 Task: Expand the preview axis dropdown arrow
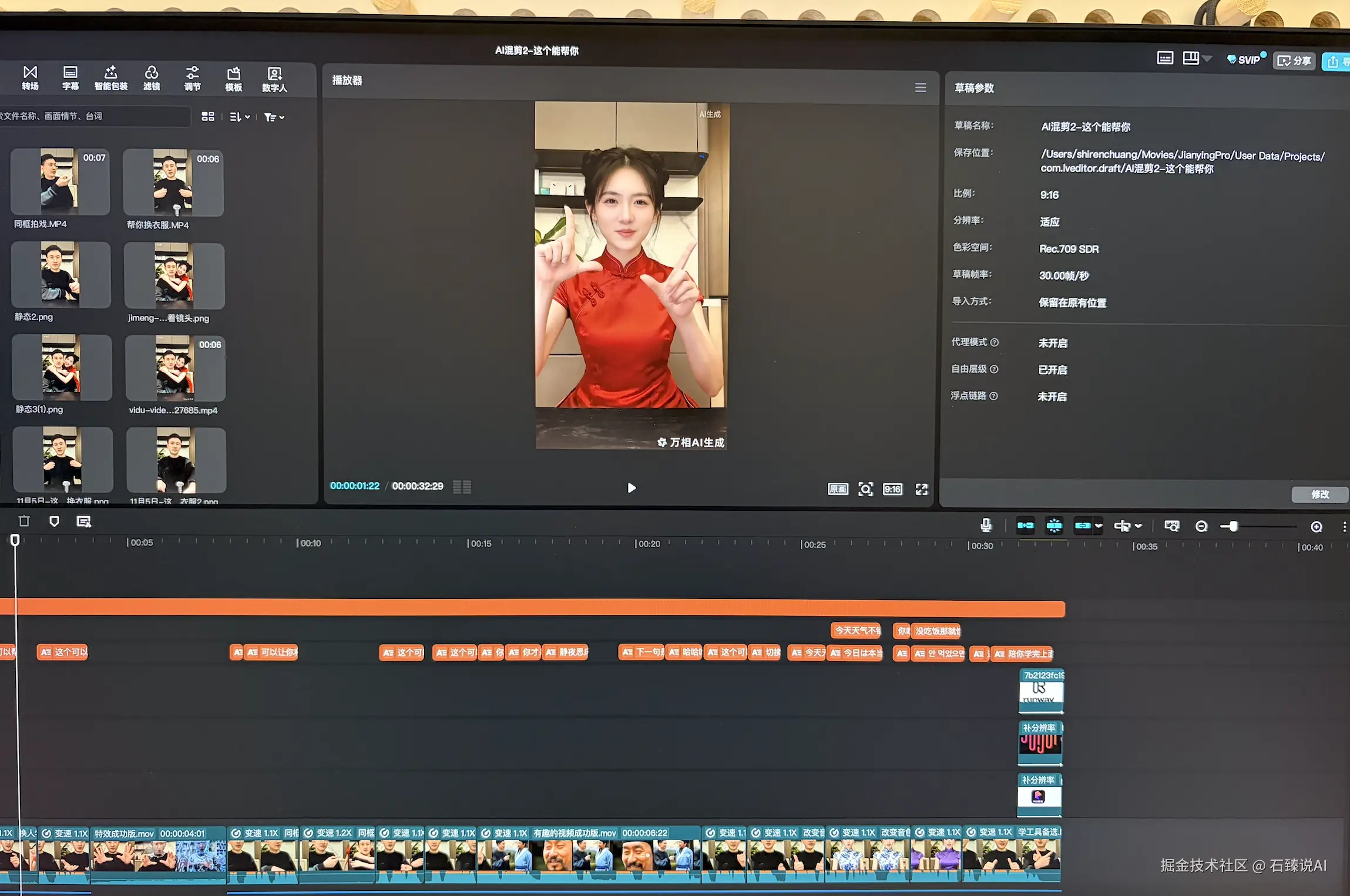[1139, 526]
